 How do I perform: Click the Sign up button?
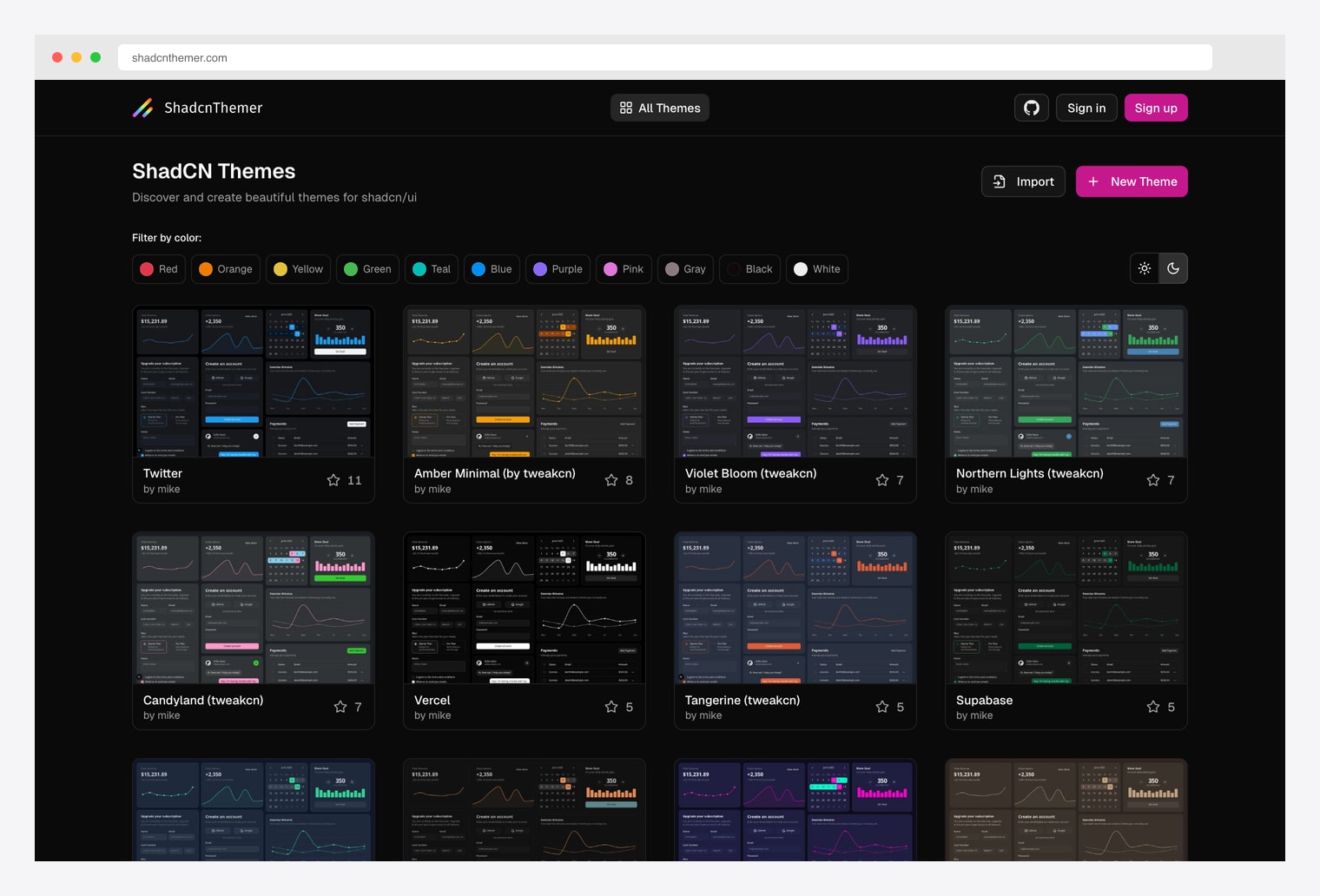pyautogui.click(x=1156, y=108)
